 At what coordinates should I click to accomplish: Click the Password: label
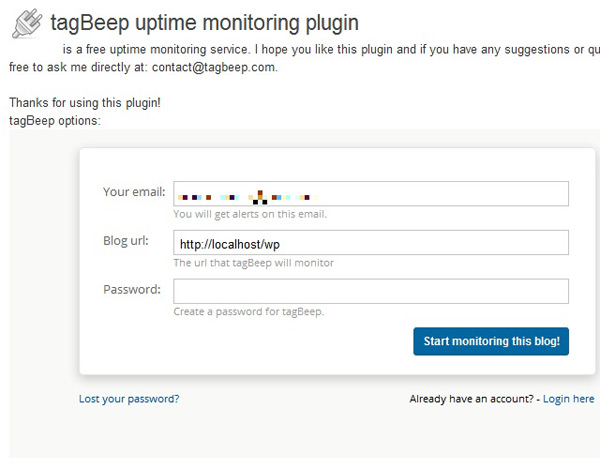point(132,290)
